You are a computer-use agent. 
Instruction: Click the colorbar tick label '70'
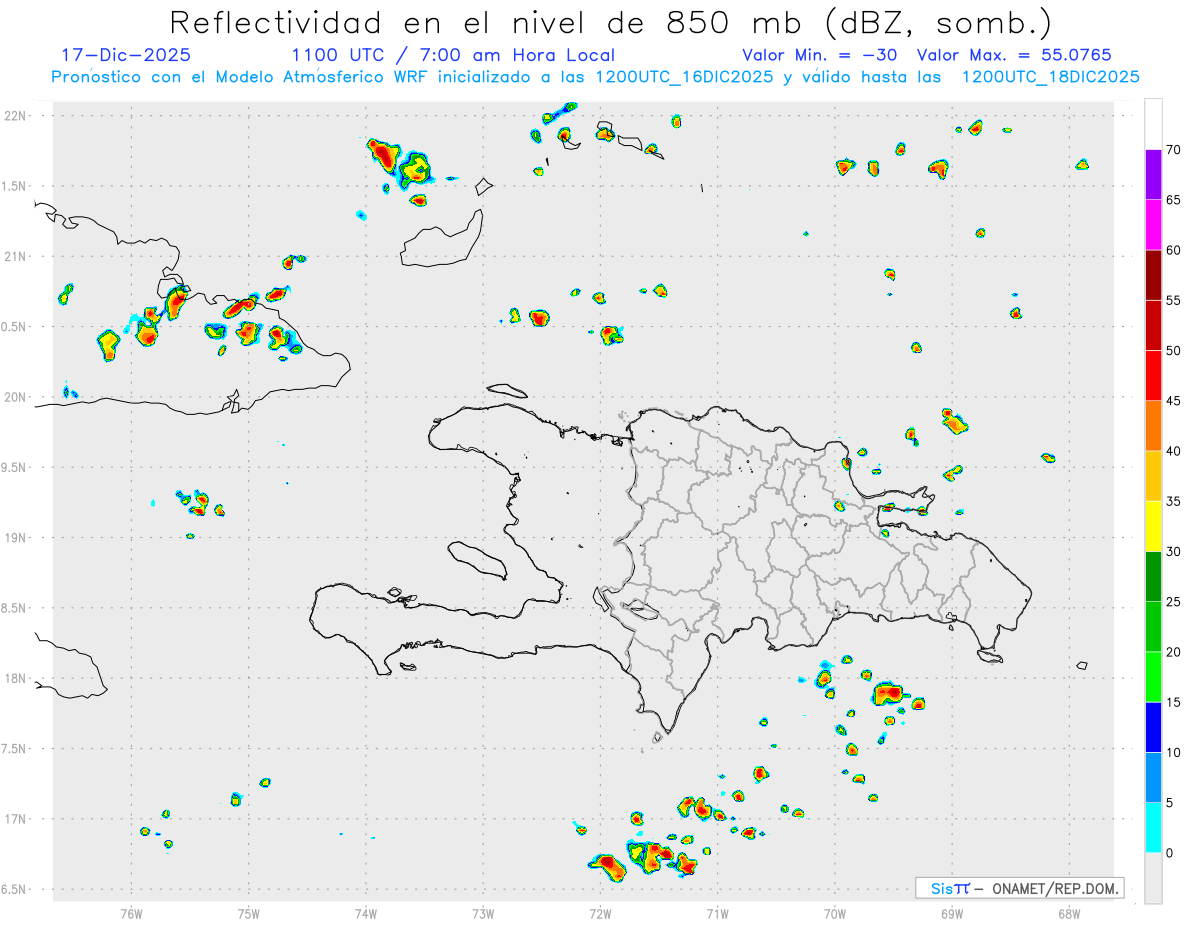pyautogui.click(x=1174, y=150)
